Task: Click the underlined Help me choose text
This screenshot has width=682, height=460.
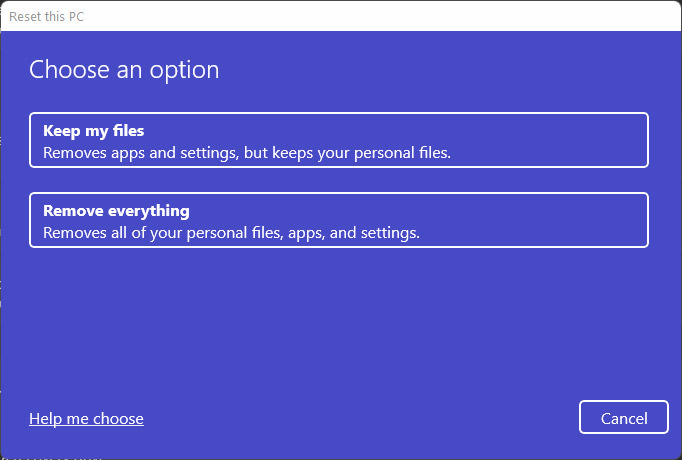Action: [x=86, y=419]
